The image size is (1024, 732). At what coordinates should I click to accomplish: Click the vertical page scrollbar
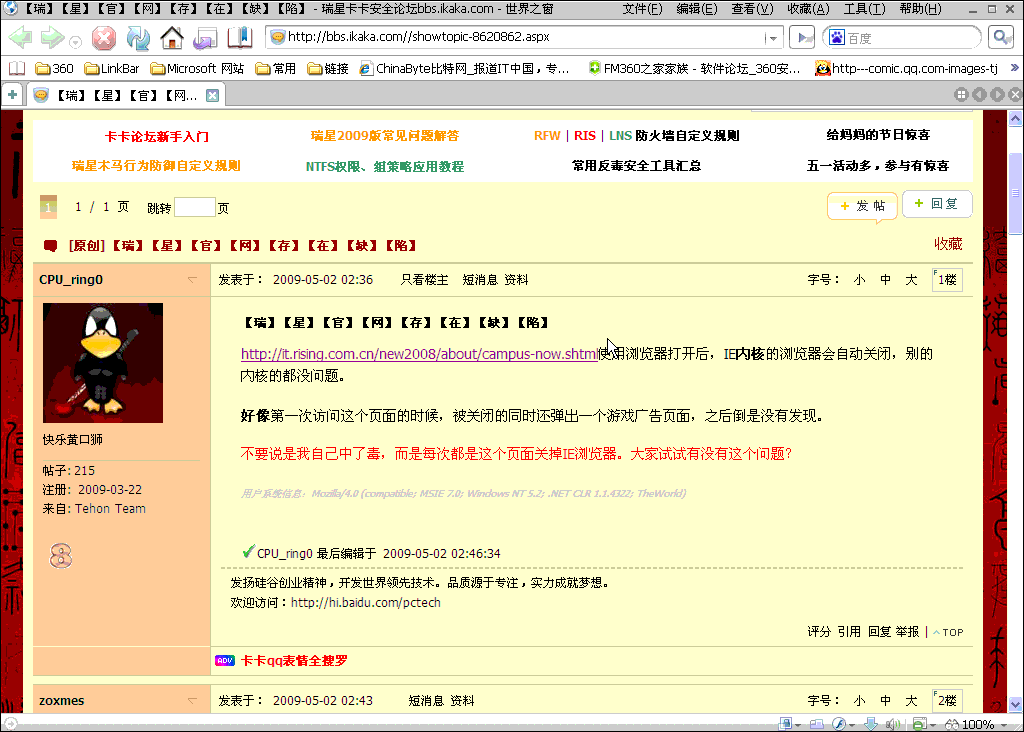[x=1015, y=400]
